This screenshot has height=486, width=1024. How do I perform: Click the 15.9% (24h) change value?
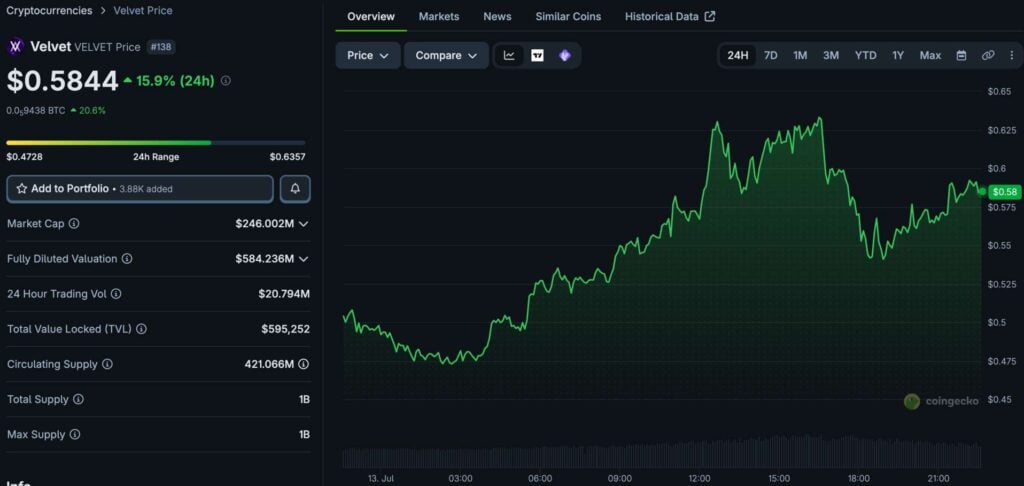[x=174, y=81]
